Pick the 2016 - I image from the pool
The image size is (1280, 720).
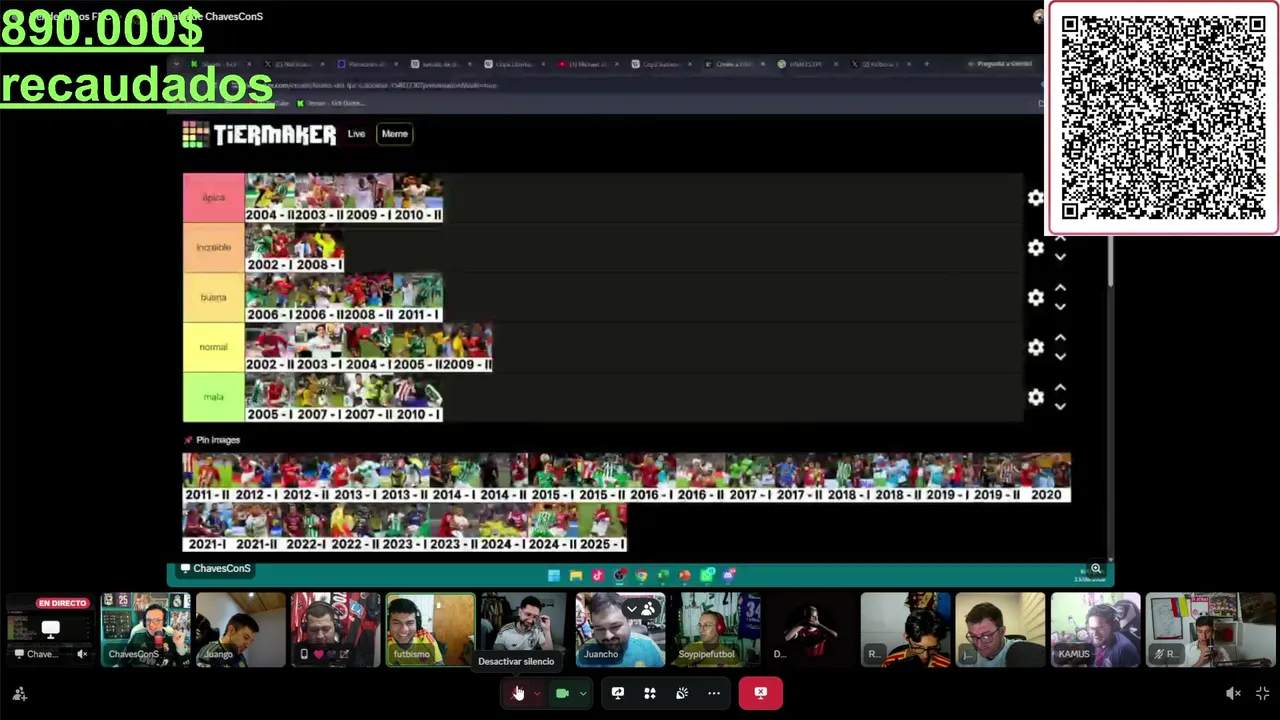[652, 478]
